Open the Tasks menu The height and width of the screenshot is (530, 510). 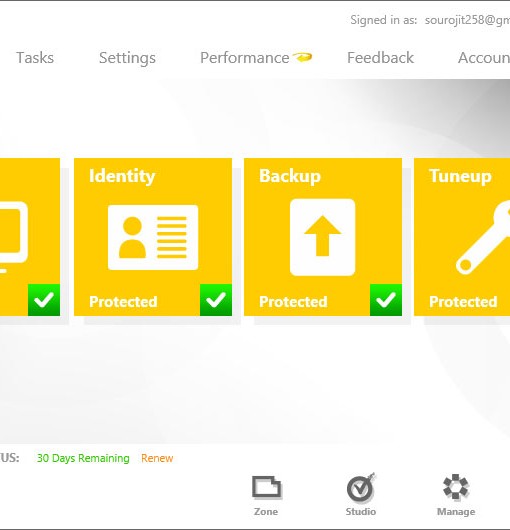(x=35, y=58)
